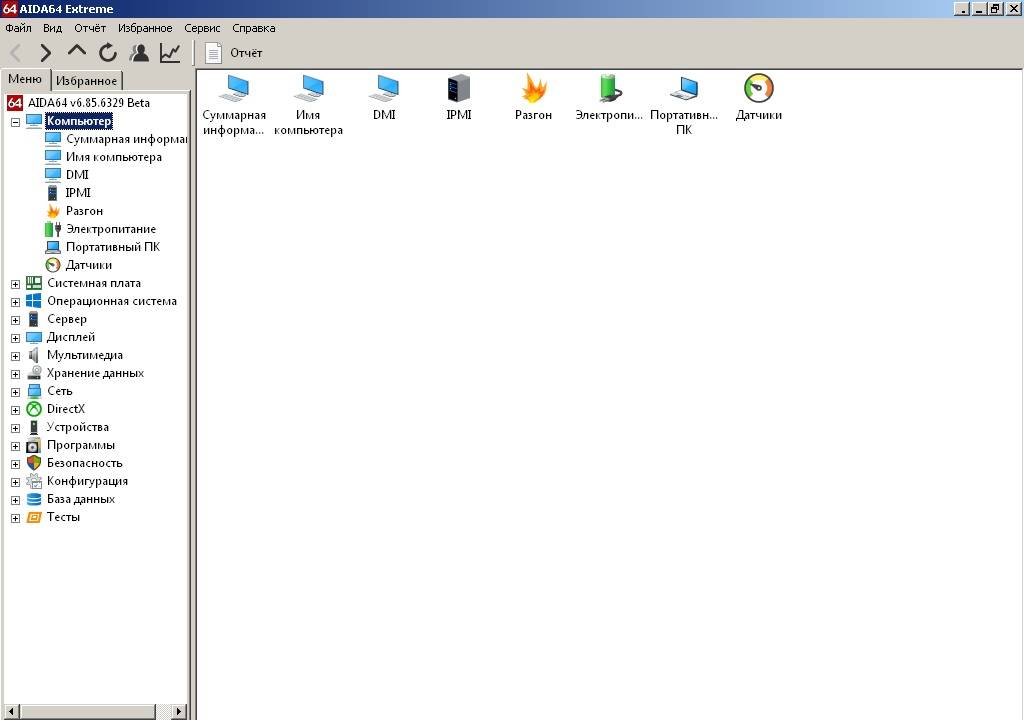
Task: Expand the Дисплей node
Action: point(16,338)
